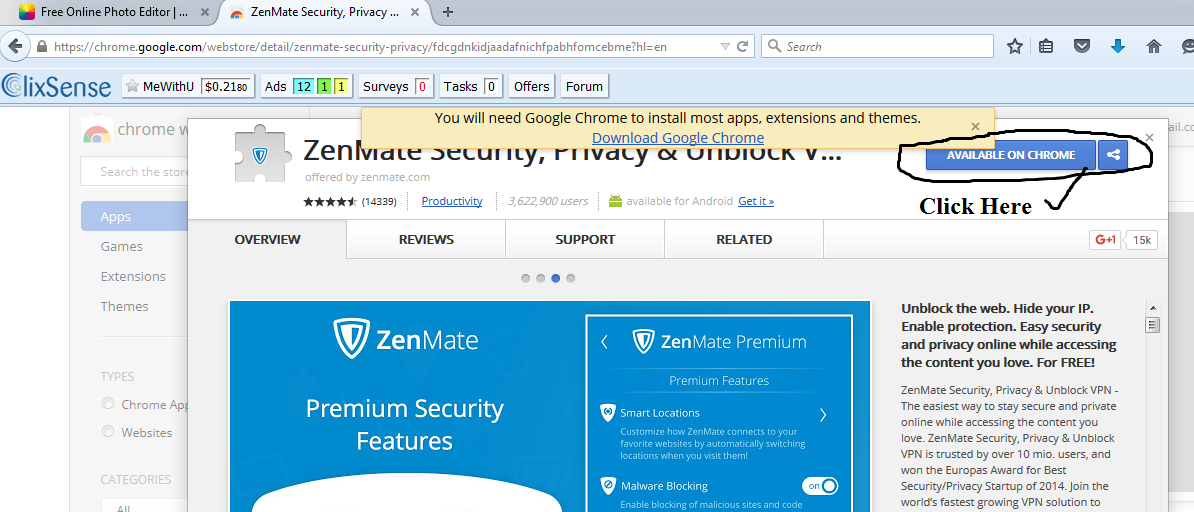Open the Downloads arrow icon
The width and height of the screenshot is (1194, 512).
(1118, 46)
